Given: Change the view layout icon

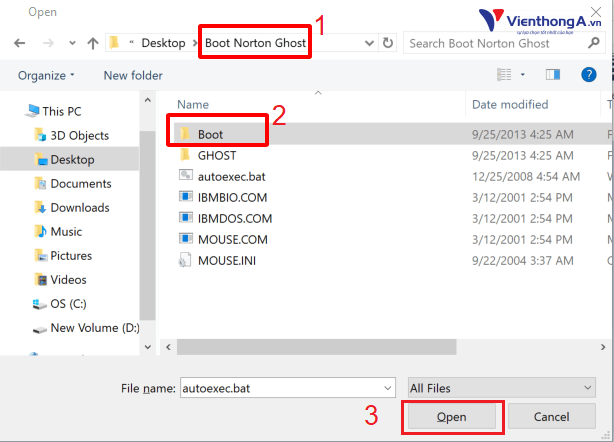Looking at the screenshot, I should tap(504, 74).
